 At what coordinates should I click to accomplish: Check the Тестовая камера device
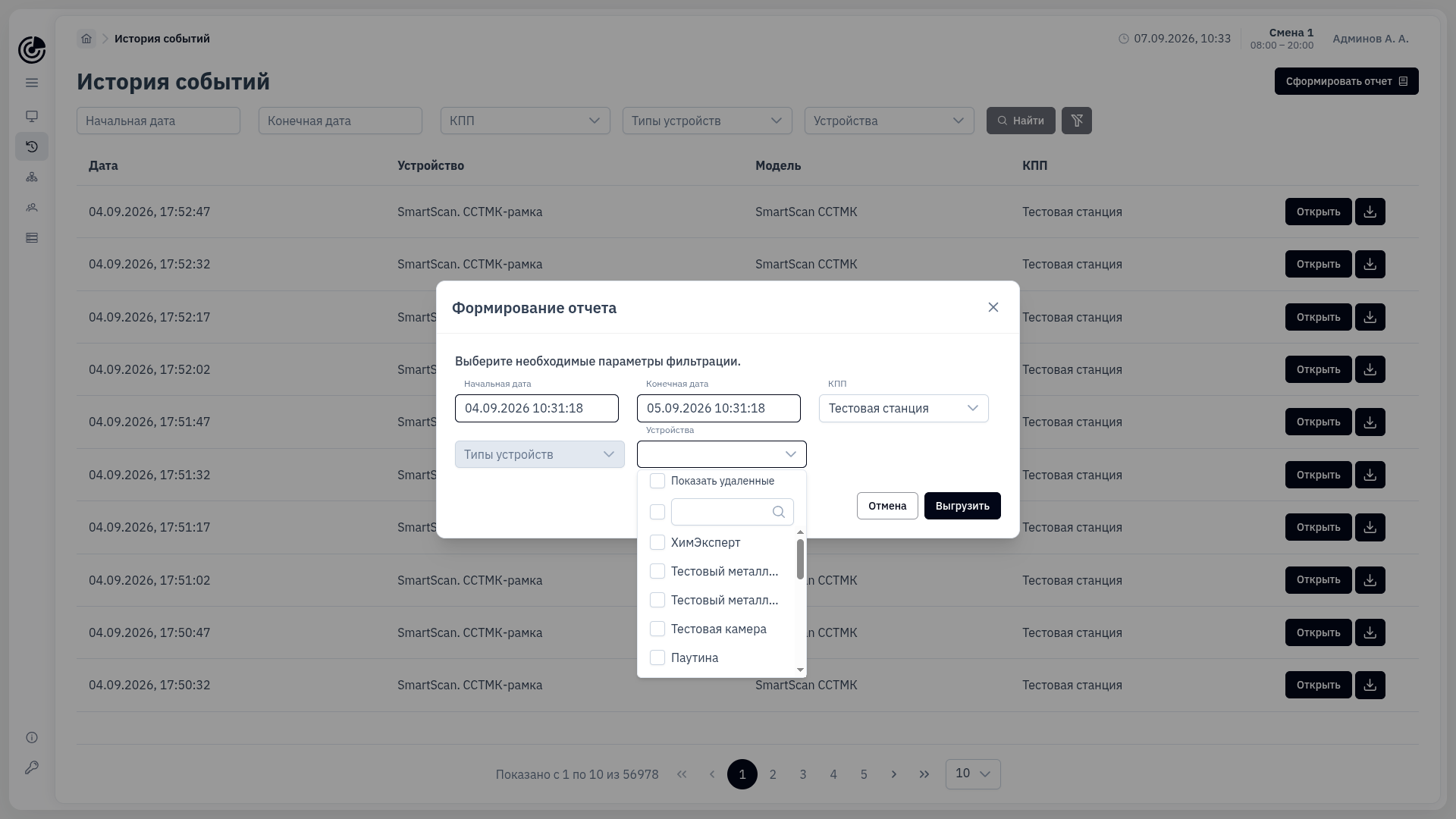[x=657, y=629]
